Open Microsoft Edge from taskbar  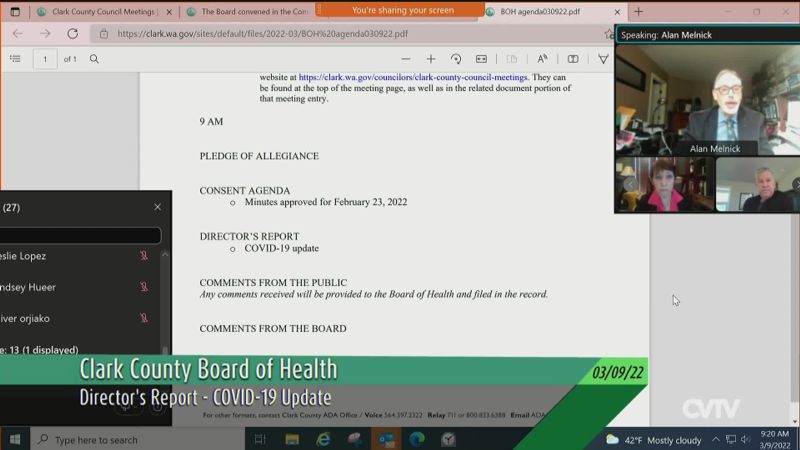pyautogui.click(x=417, y=439)
